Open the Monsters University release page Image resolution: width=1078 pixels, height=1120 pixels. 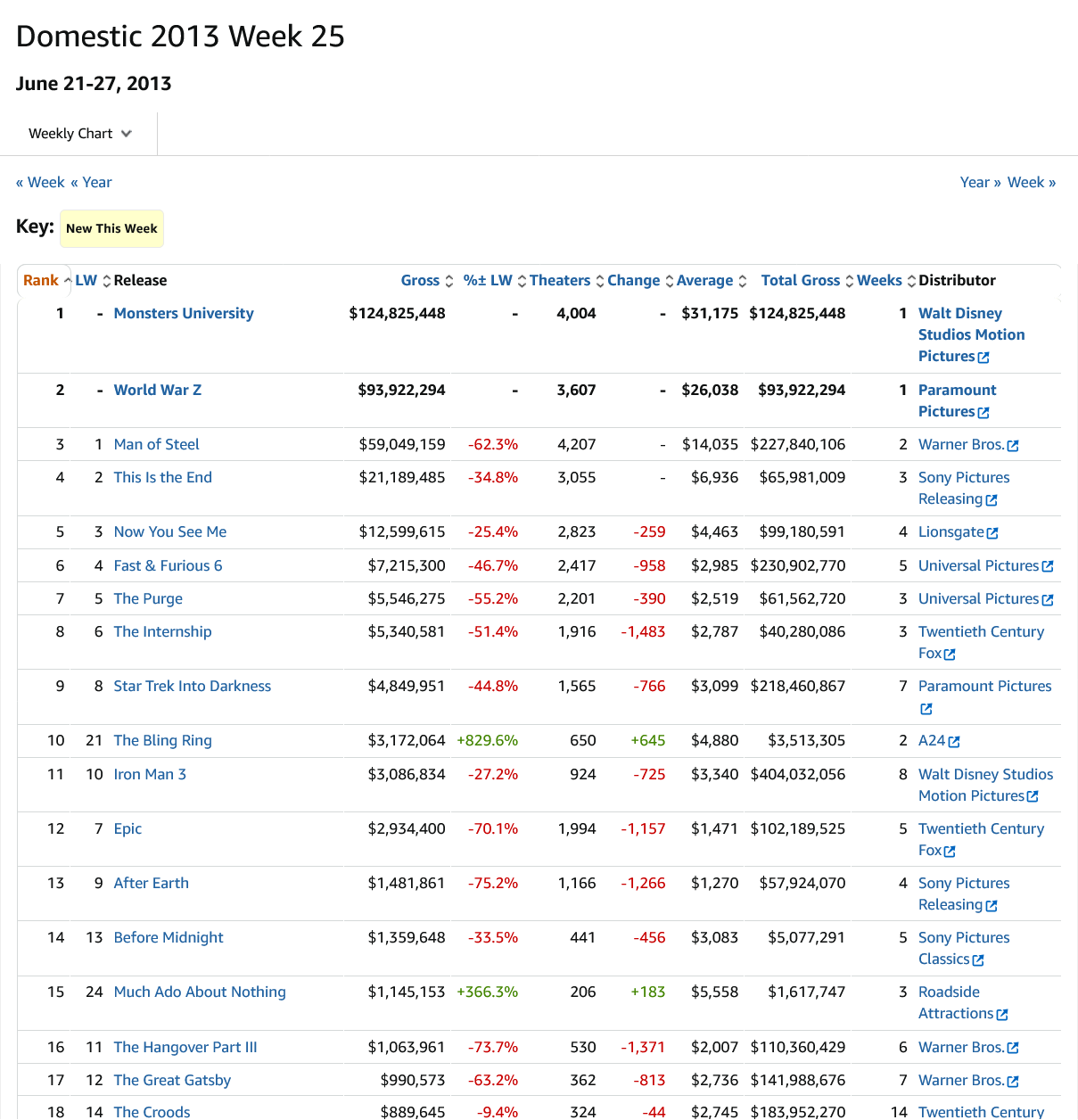coord(184,313)
